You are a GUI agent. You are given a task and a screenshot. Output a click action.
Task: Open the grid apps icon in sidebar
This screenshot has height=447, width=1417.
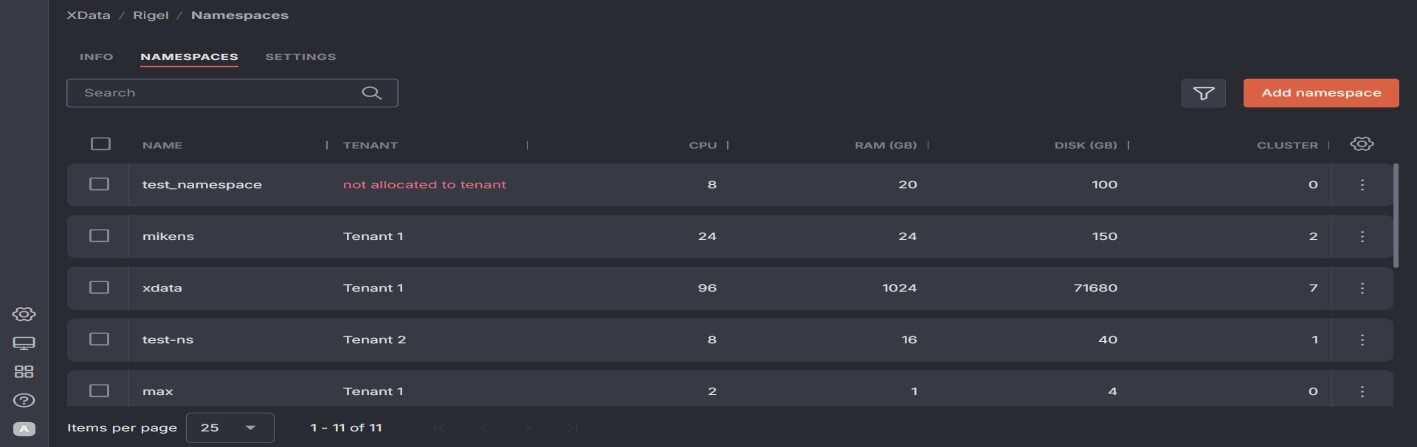(24, 372)
